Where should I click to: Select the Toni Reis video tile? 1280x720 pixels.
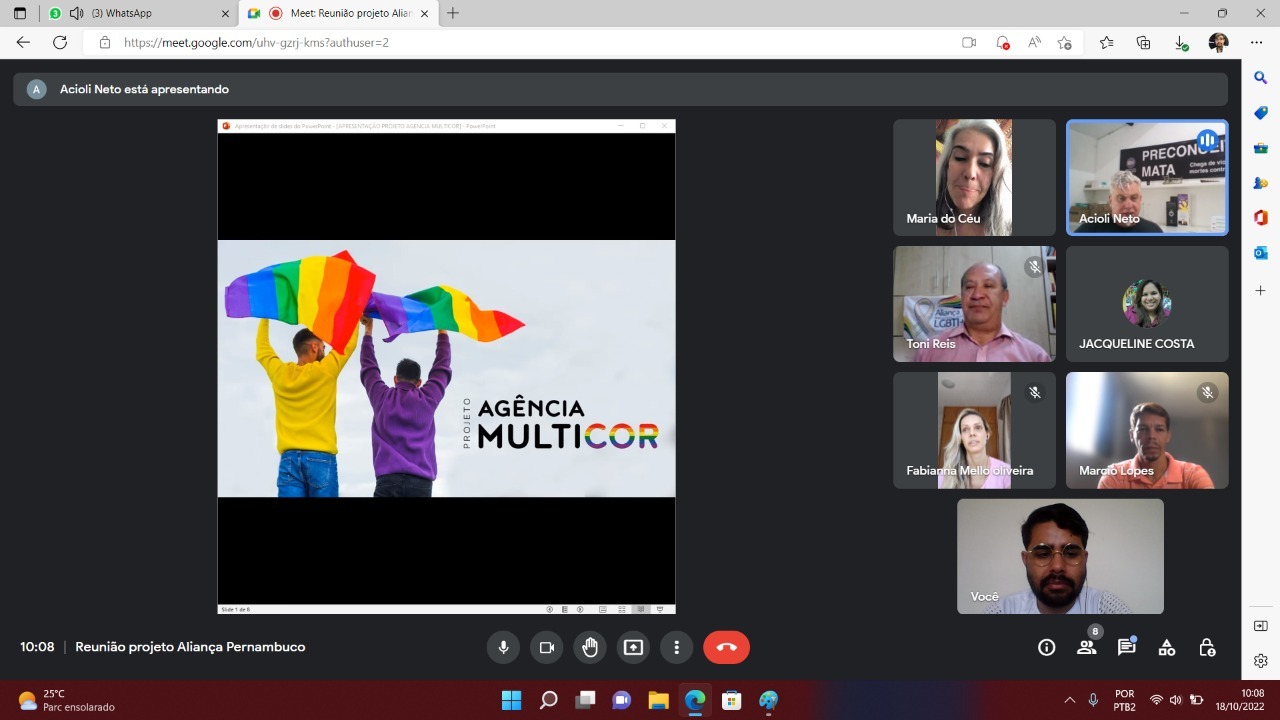(x=974, y=304)
